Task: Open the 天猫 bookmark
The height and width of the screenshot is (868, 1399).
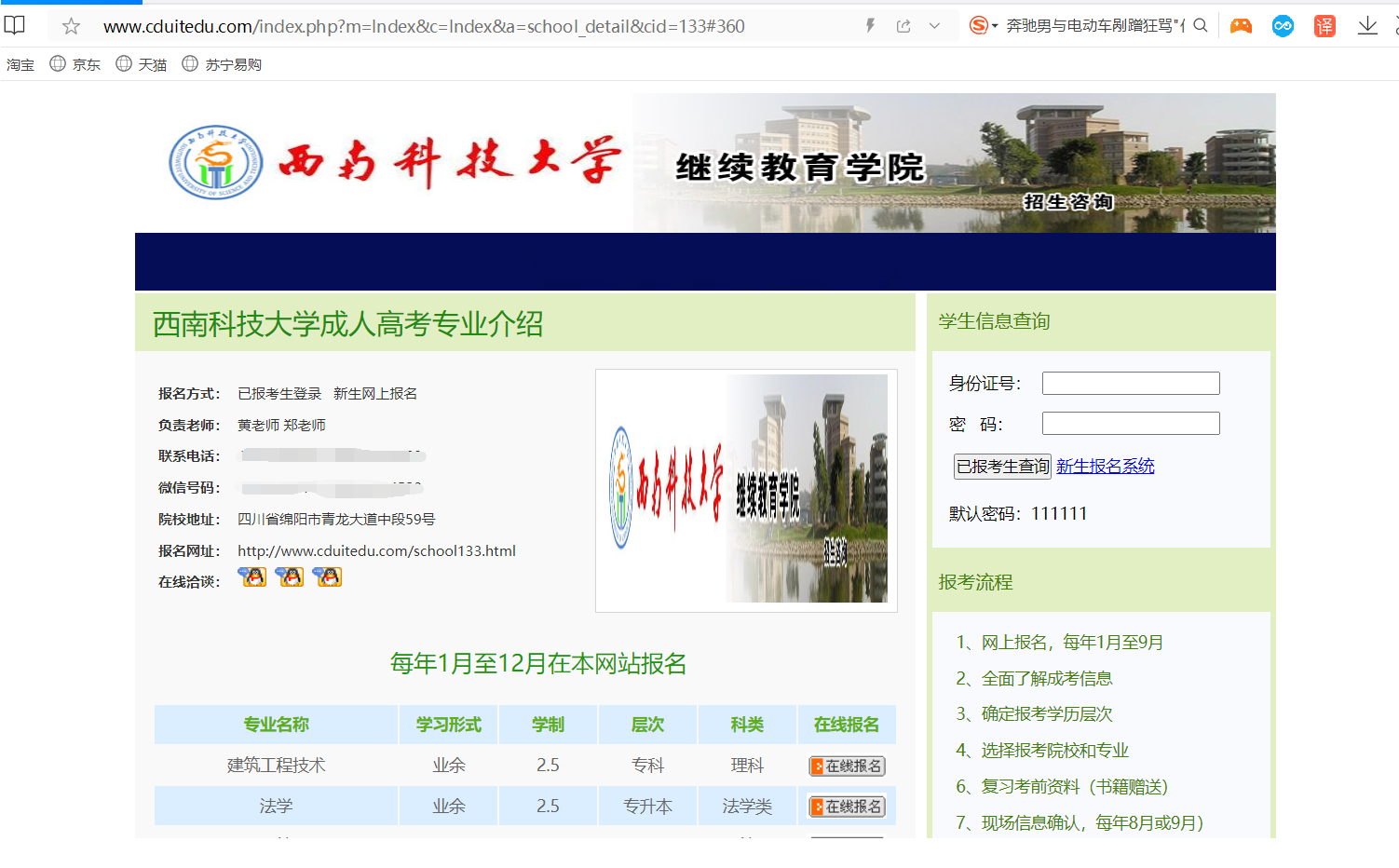Action: point(142,64)
